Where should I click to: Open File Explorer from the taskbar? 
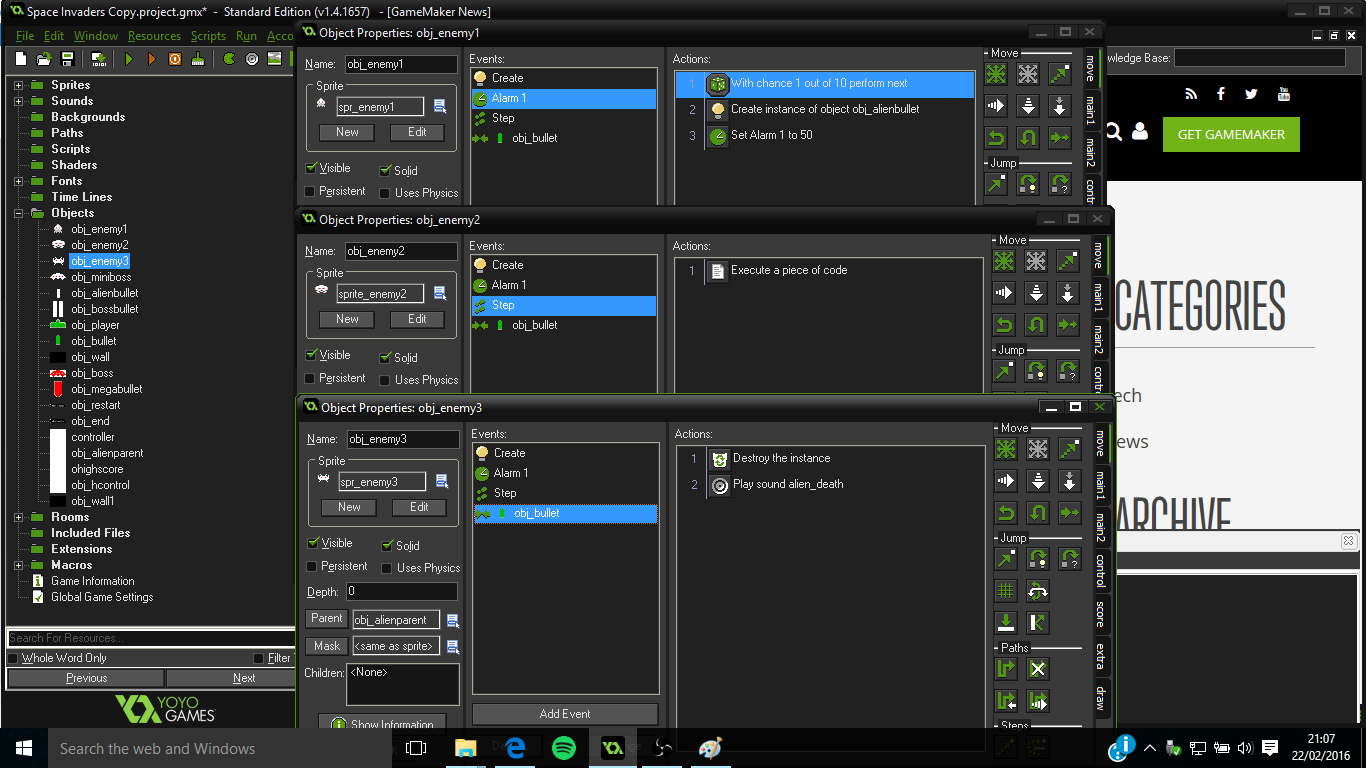click(466, 748)
